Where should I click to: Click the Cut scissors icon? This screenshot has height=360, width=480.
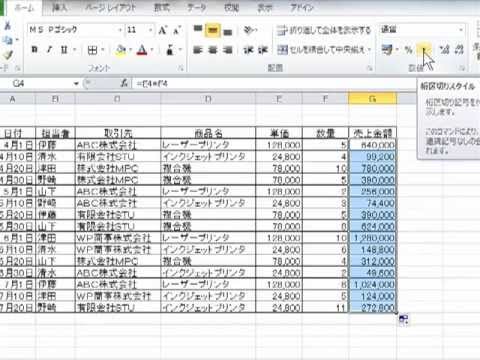pyautogui.click(x=7, y=26)
